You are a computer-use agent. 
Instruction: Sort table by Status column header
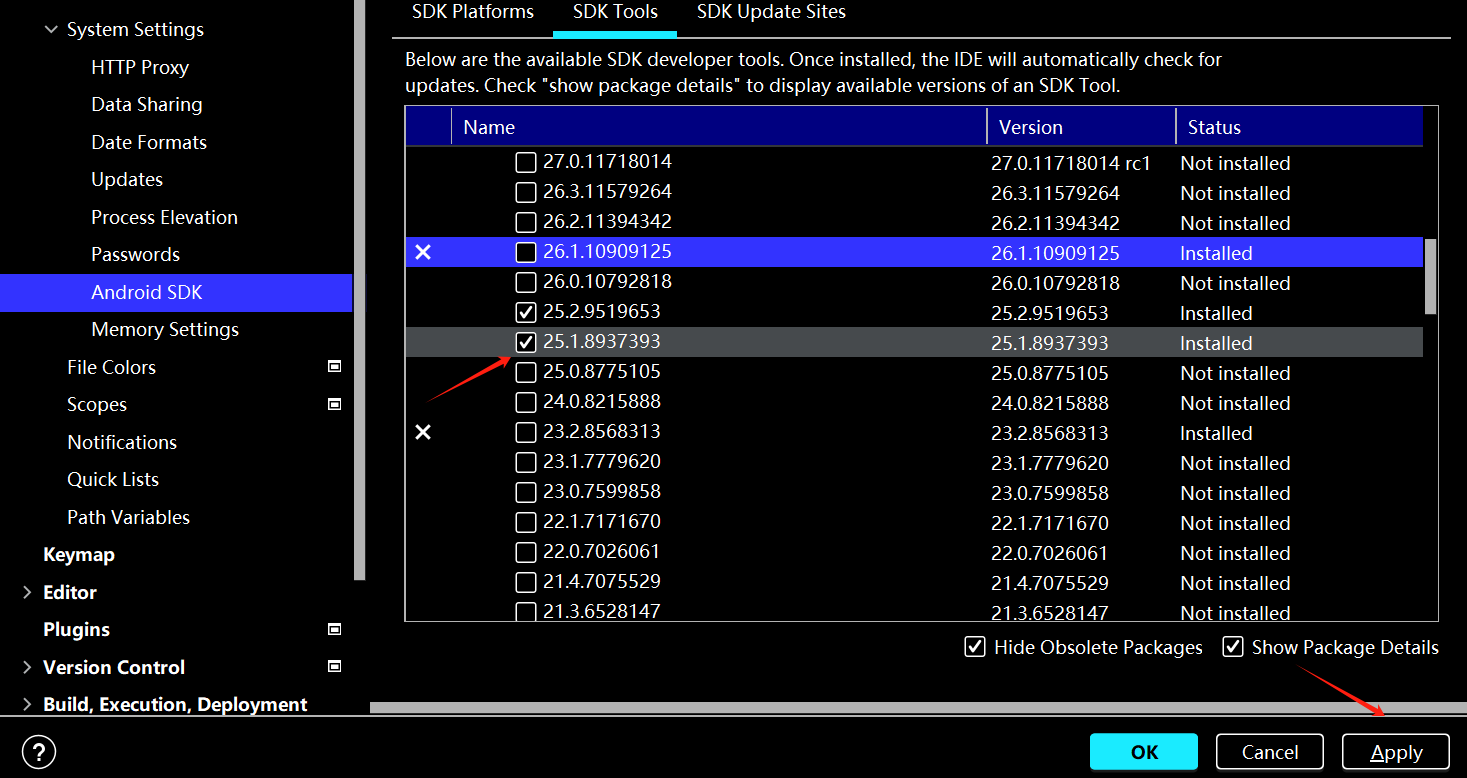(x=1299, y=127)
